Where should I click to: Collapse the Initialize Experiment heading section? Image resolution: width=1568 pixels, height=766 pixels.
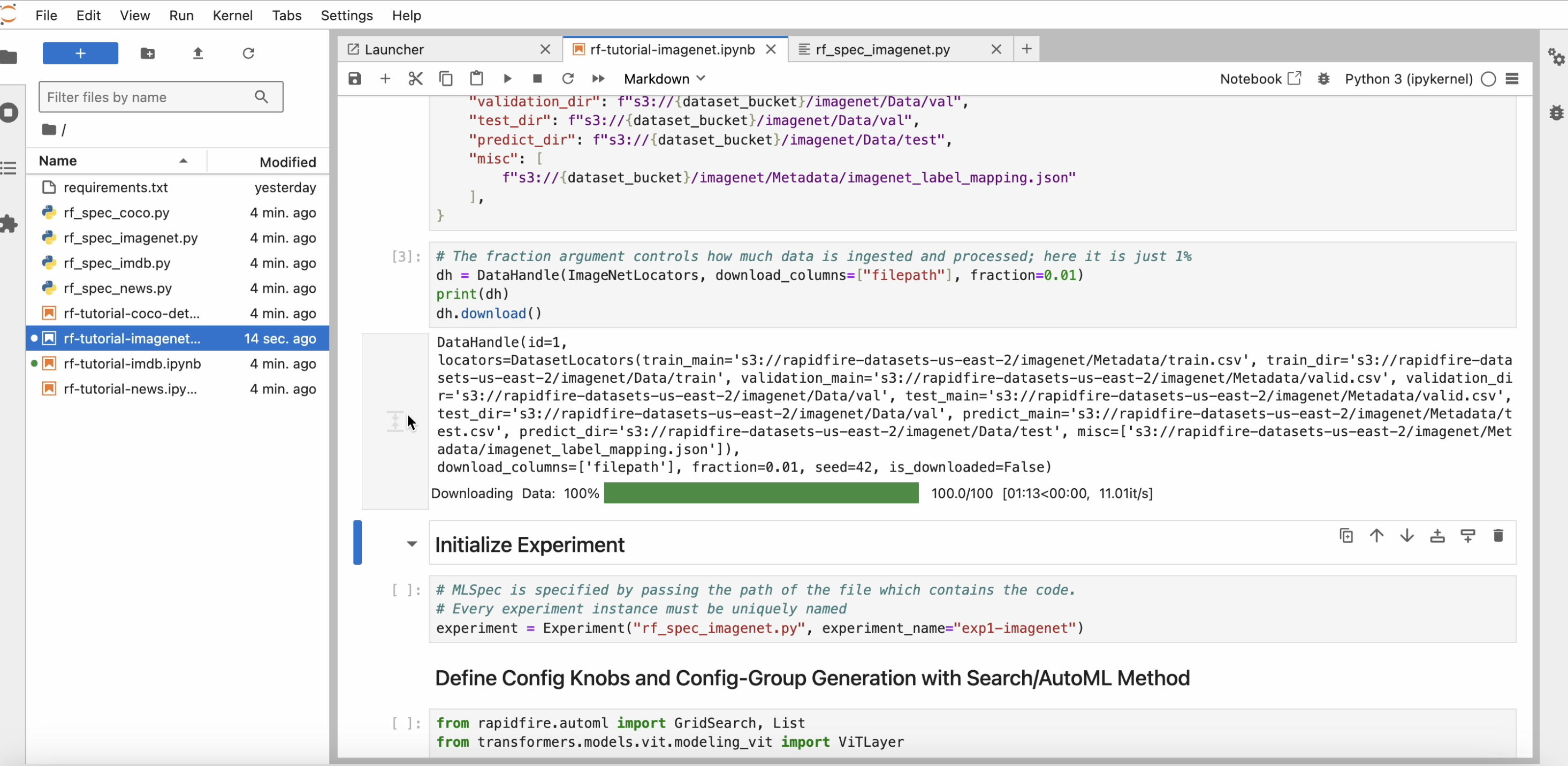click(x=412, y=544)
